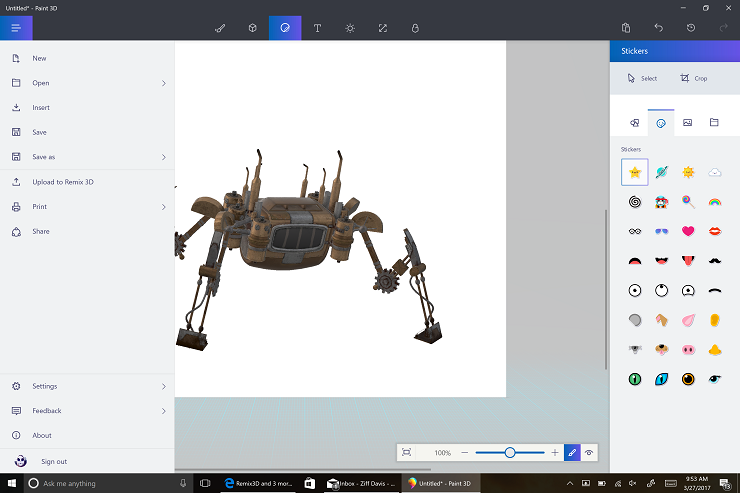Click the zoom slider handle
Screen dimensions: 740x493
(510, 452)
